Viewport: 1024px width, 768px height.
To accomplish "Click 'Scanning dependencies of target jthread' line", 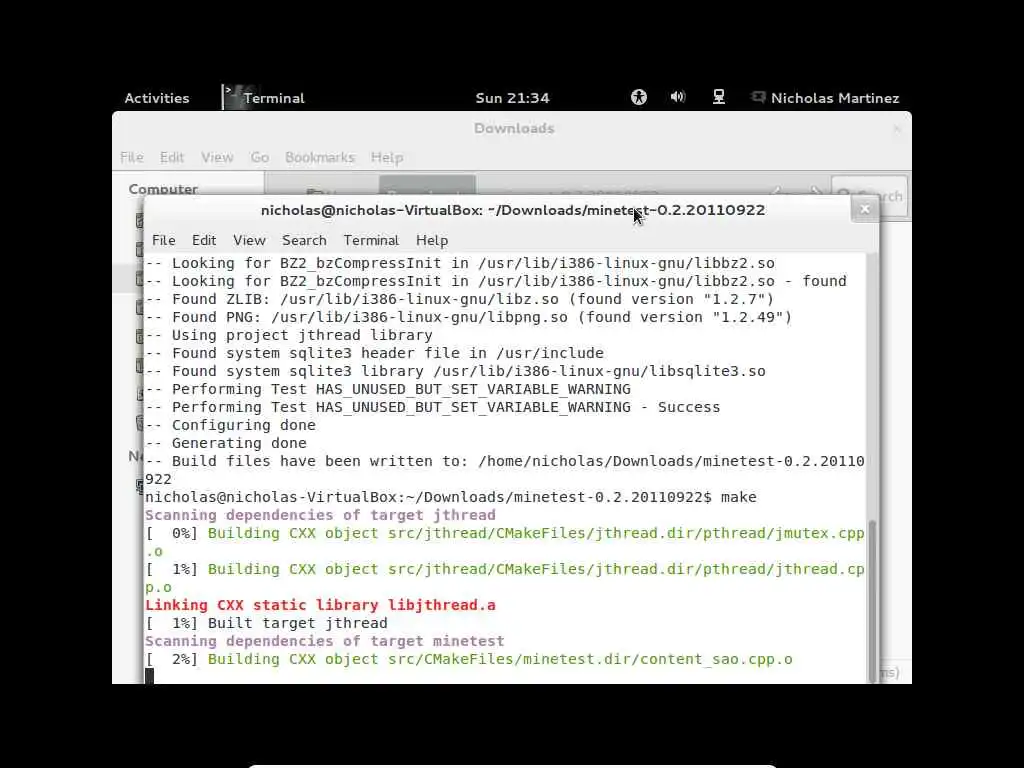I will [x=320, y=515].
